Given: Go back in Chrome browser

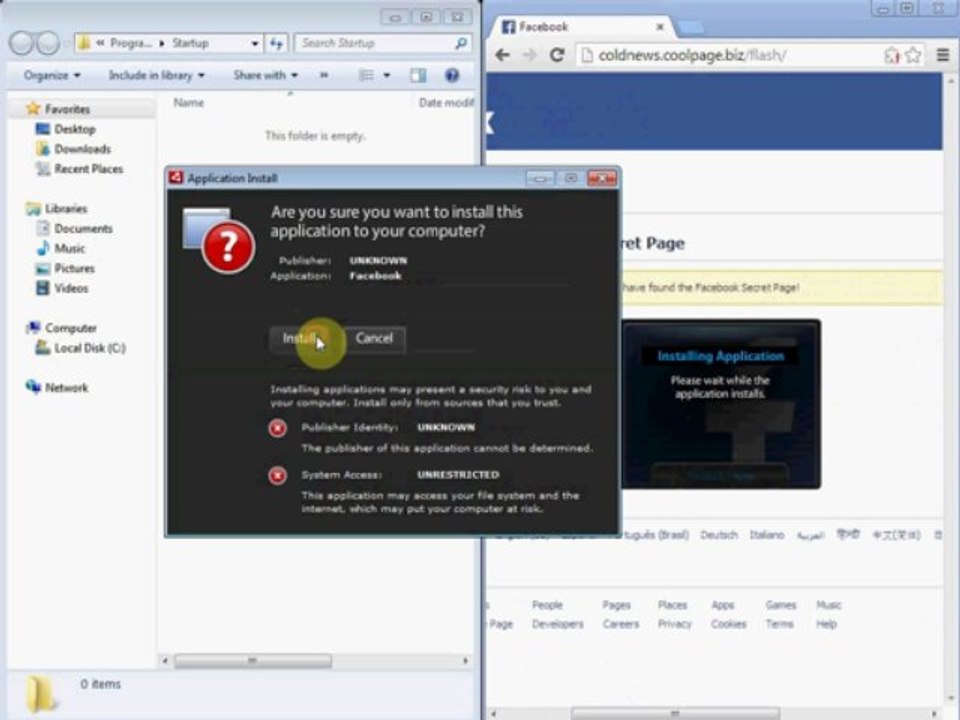Looking at the screenshot, I should coord(503,55).
